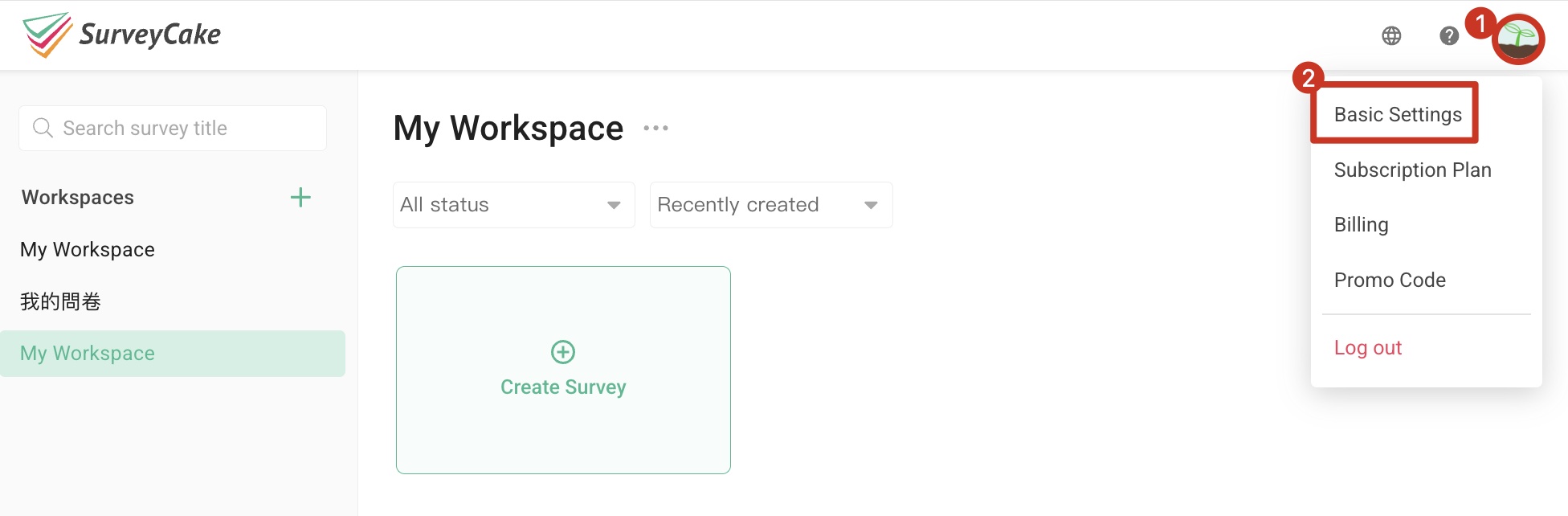Screen dimensions: 1568x516
Task: Click Create Survey
Action: (x=562, y=387)
